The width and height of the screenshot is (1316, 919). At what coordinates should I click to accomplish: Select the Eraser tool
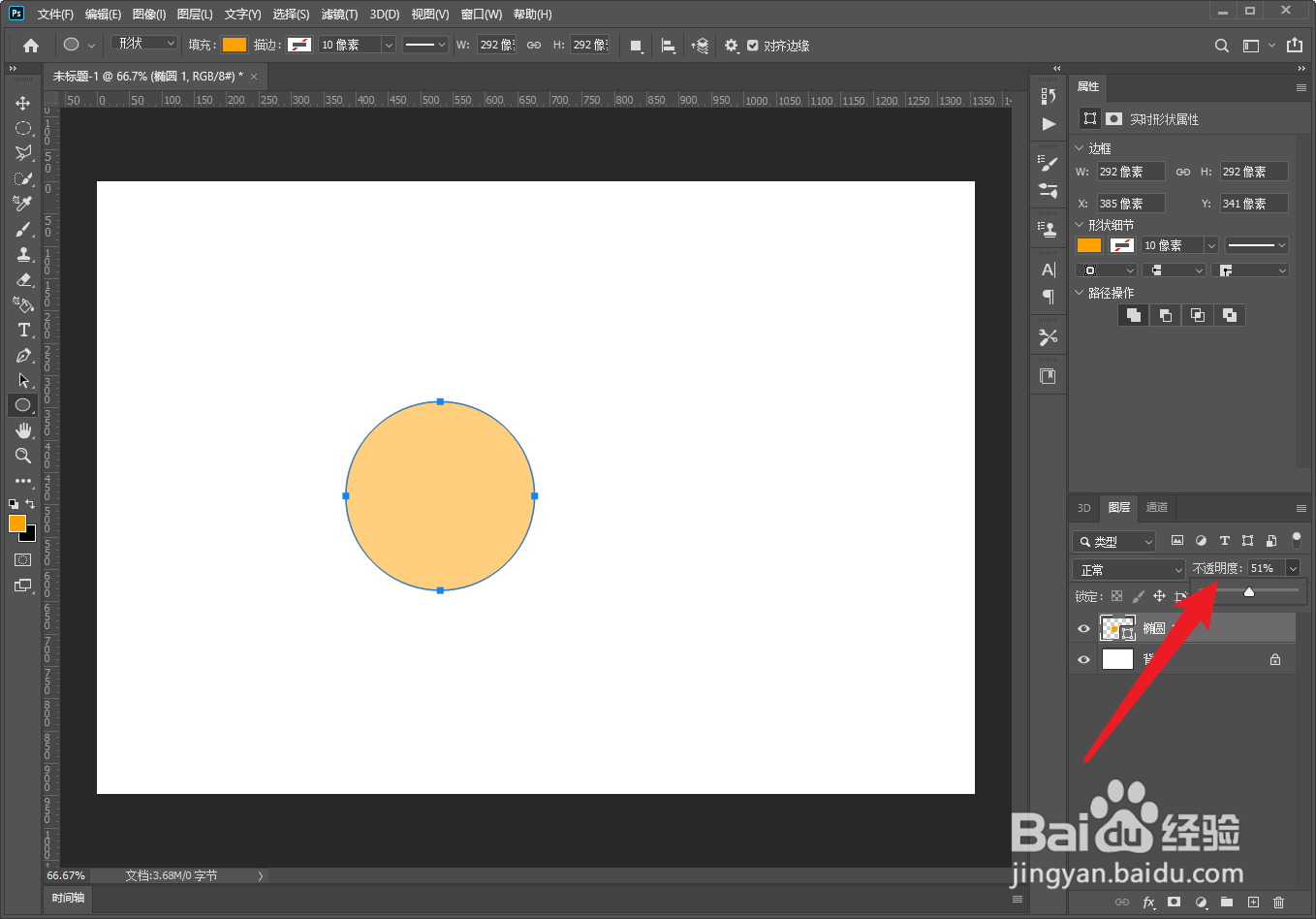(x=23, y=279)
